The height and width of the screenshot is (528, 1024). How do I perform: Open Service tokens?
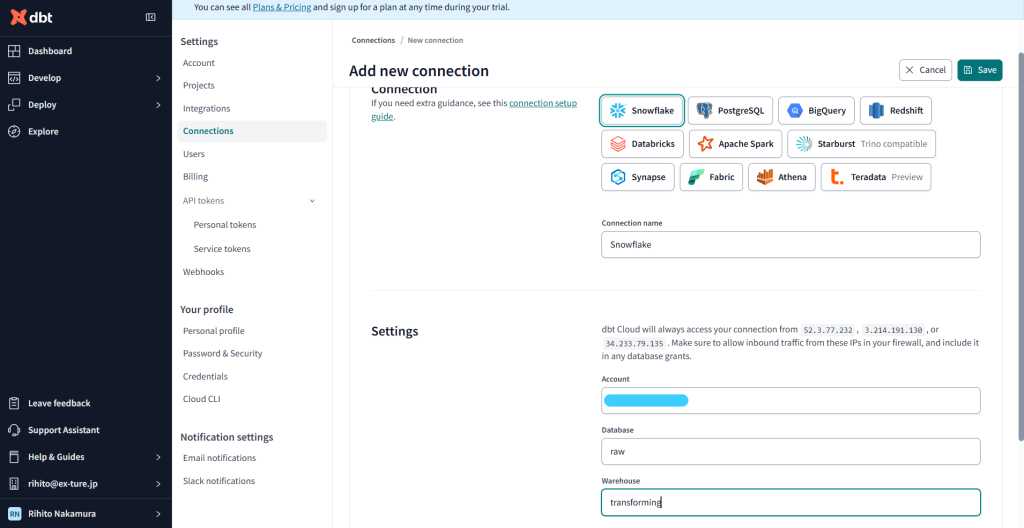point(222,249)
